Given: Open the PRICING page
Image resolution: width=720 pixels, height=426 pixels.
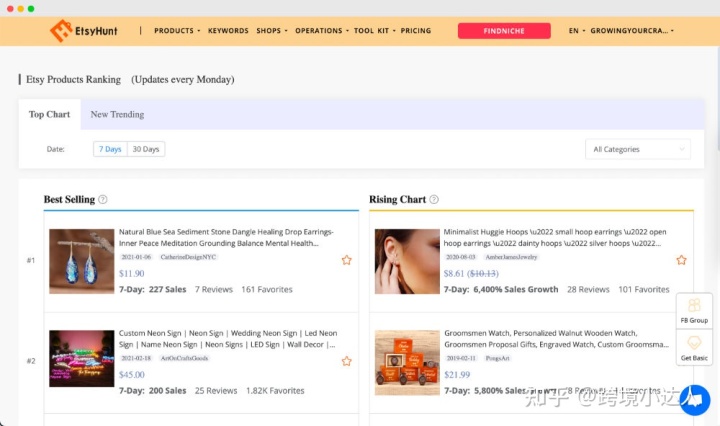Looking at the screenshot, I should (416, 31).
